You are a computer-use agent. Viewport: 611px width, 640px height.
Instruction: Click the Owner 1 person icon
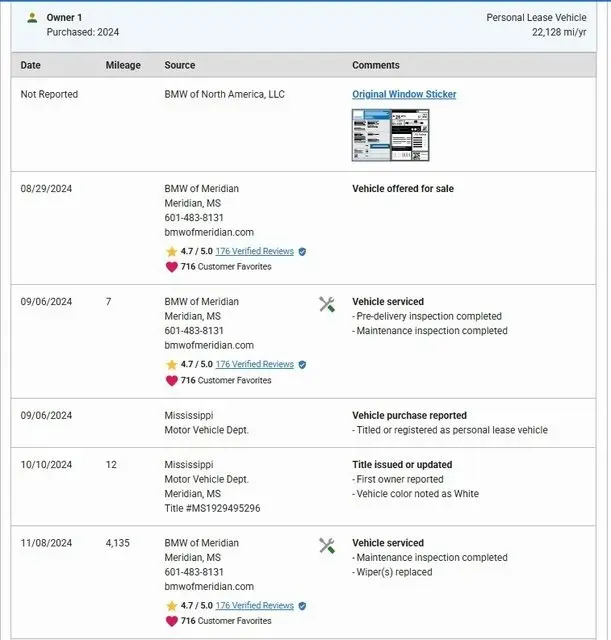click(x=32, y=18)
